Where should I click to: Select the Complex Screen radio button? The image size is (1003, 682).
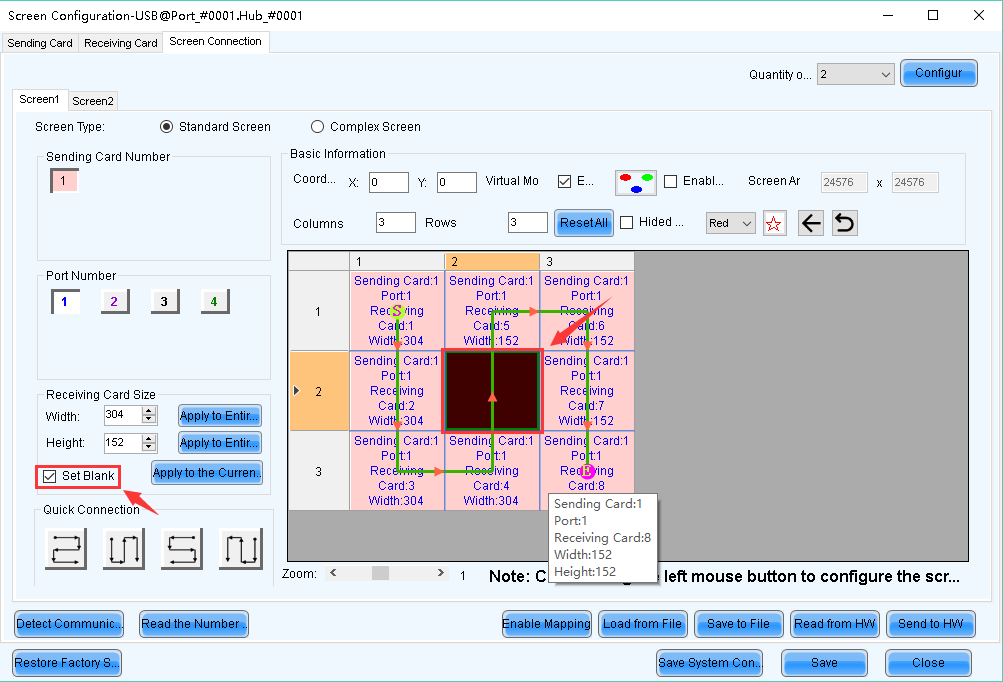(x=318, y=127)
